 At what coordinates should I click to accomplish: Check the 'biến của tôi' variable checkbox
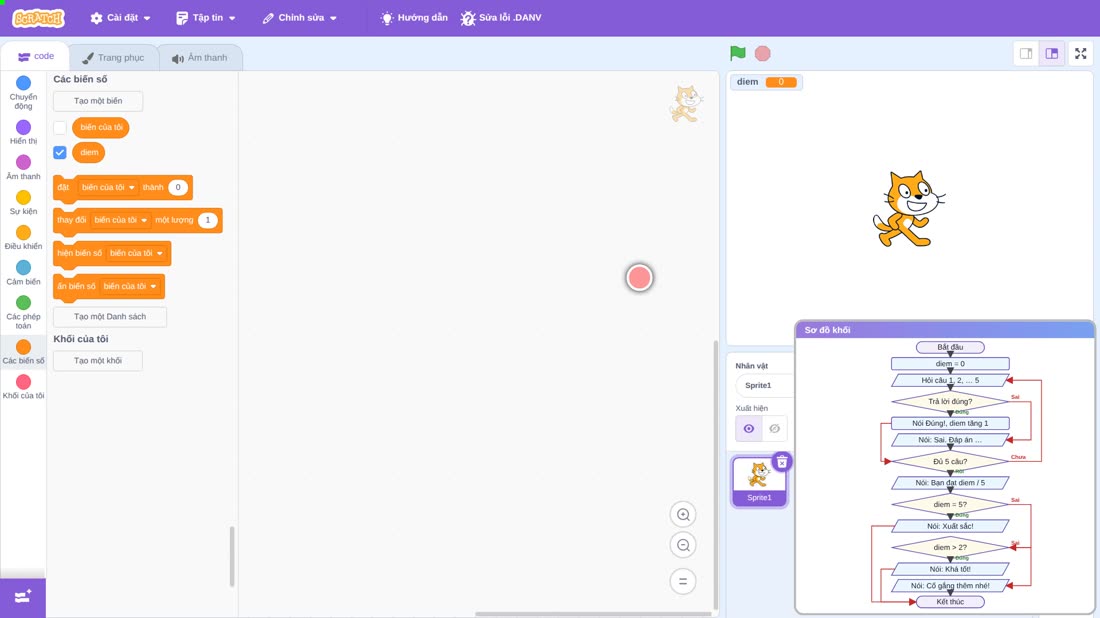pyautogui.click(x=60, y=128)
